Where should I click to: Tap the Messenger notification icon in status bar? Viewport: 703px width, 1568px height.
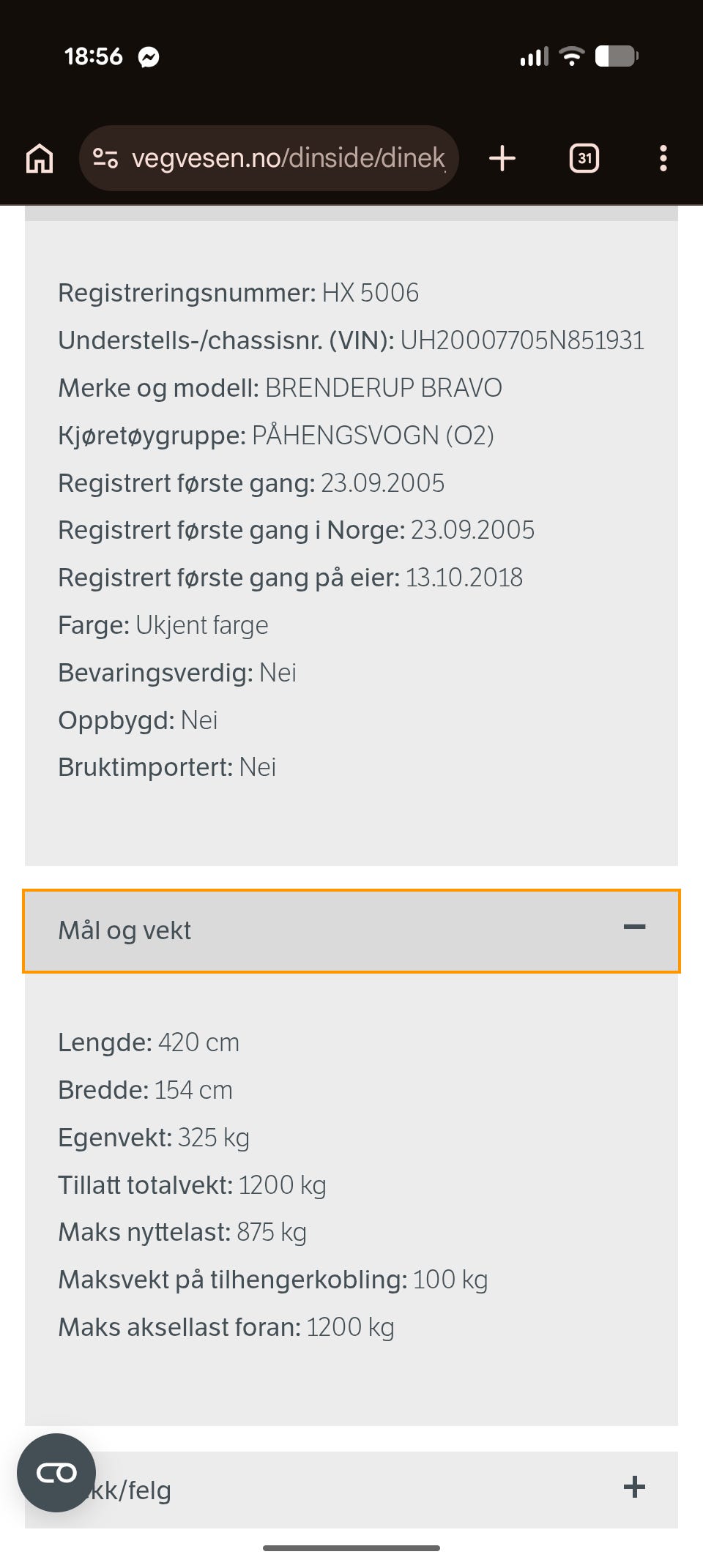pos(149,57)
